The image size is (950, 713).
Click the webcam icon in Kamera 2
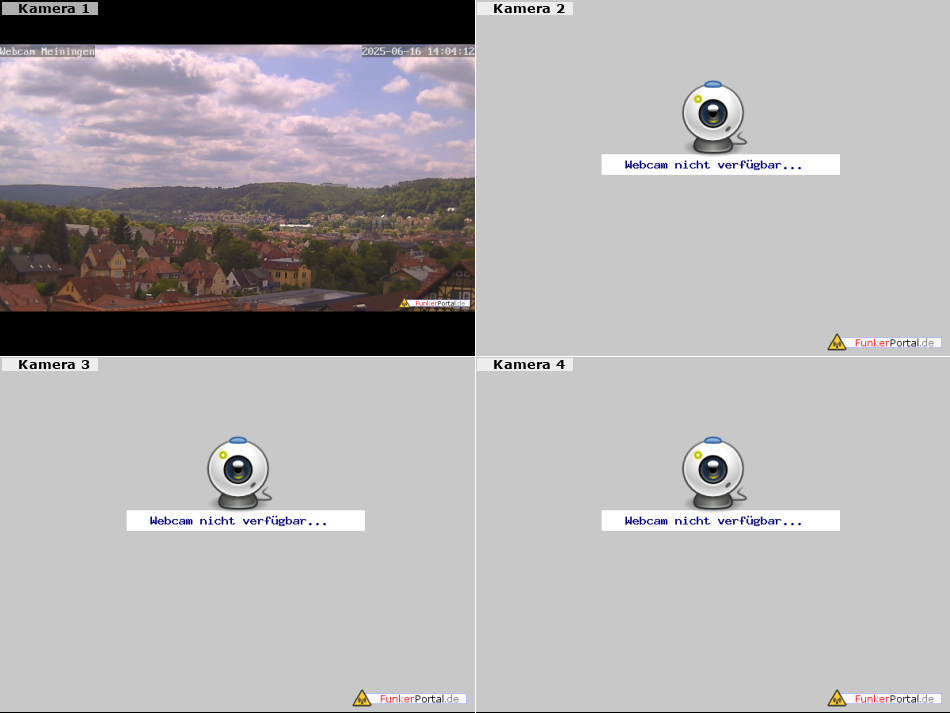[x=714, y=117]
